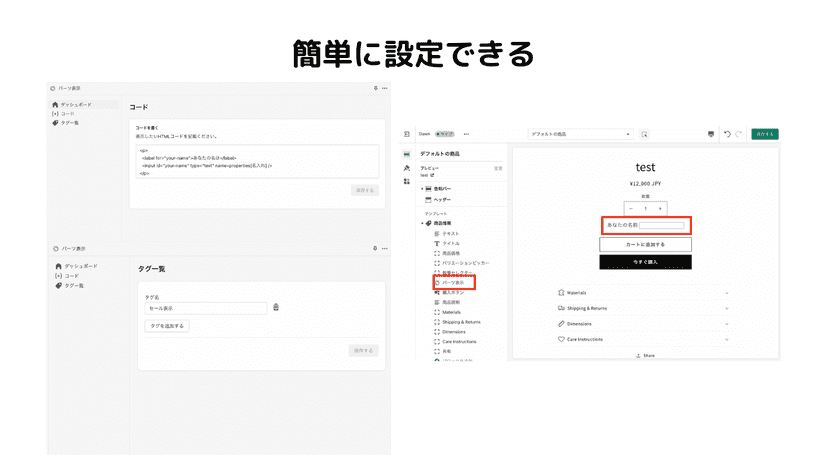The width and height of the screenshot is (828, 466).
Task: Open theme settings paintbrush icon in the left rail
Action: pyautogui.click(x=407, y=168)
